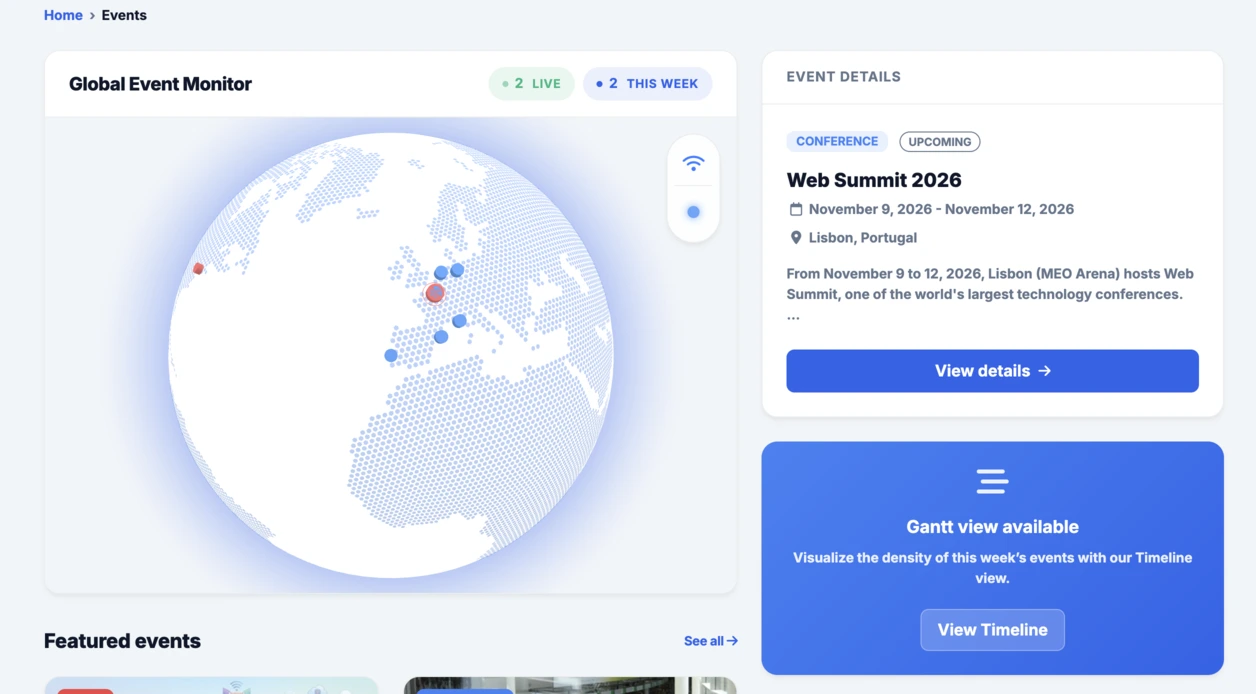
Task: Click the arrow in View details button
Action: point(1044,371)
